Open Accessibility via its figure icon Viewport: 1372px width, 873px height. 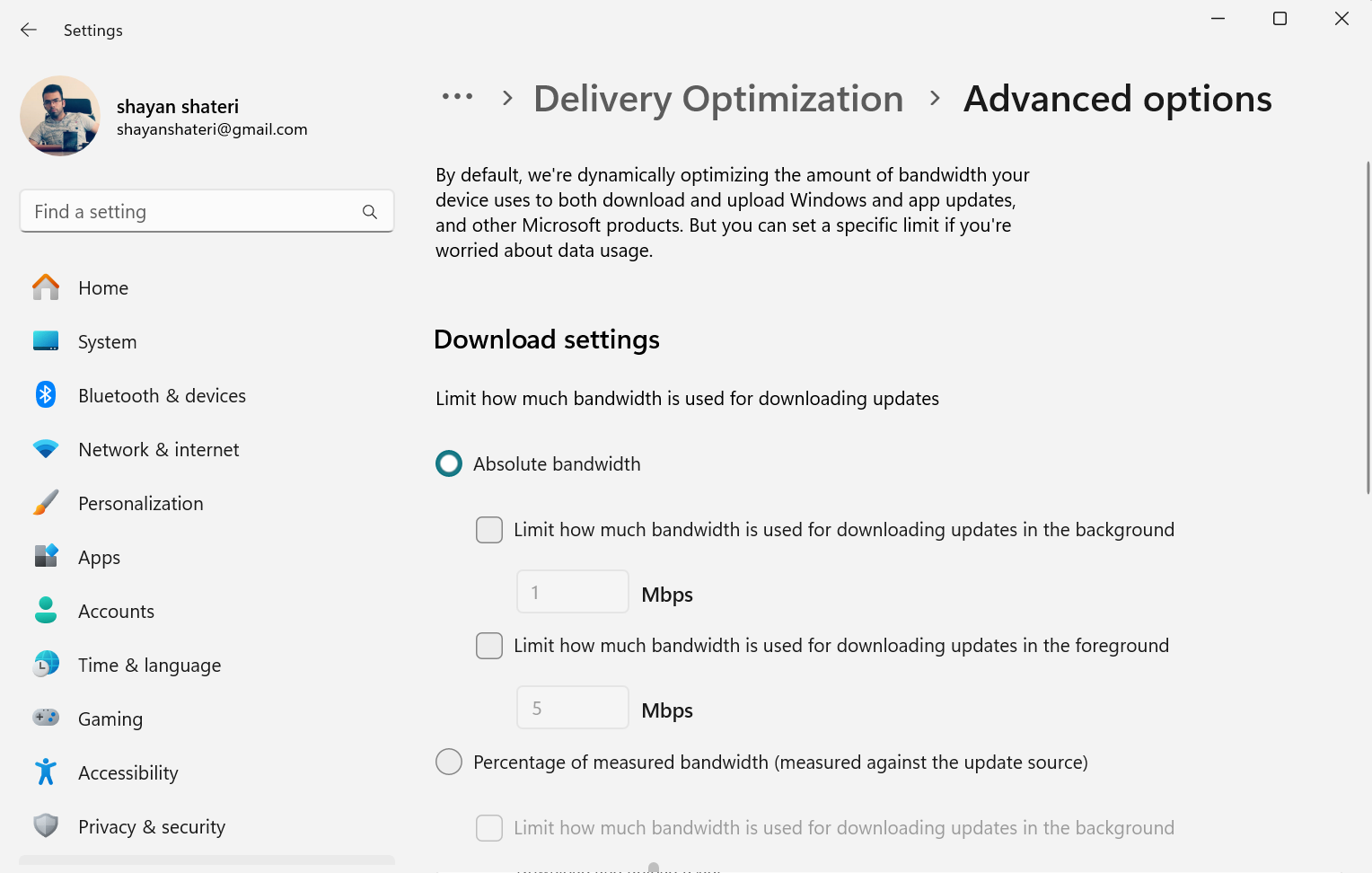46,772
